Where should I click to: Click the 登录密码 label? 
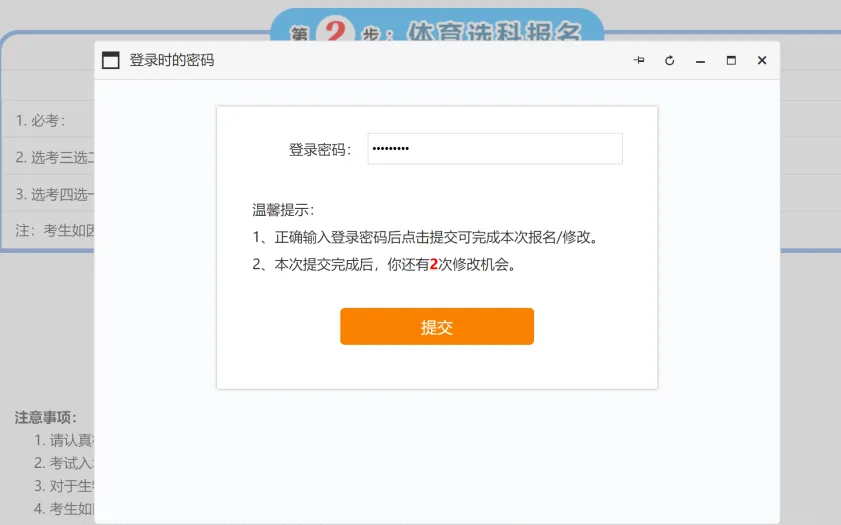[x=320, y=150]
